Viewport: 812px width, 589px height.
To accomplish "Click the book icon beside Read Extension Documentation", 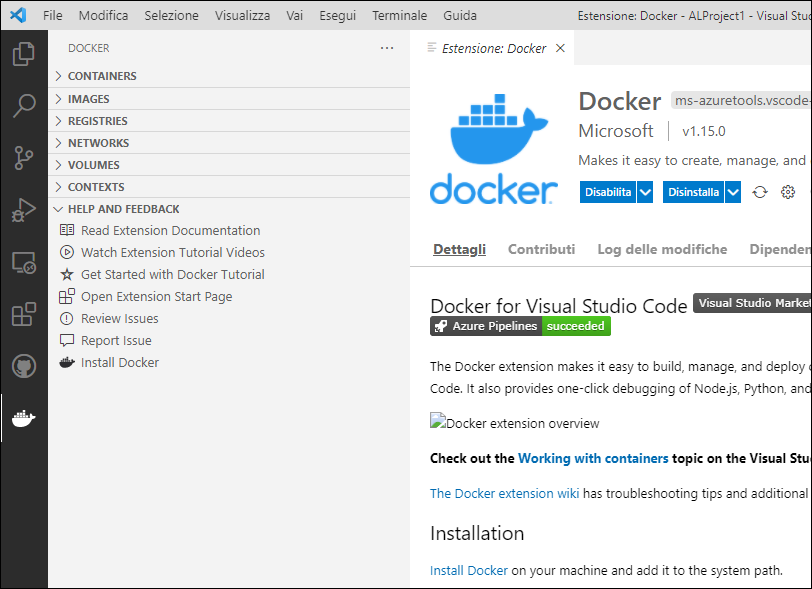I will (67, 230).
